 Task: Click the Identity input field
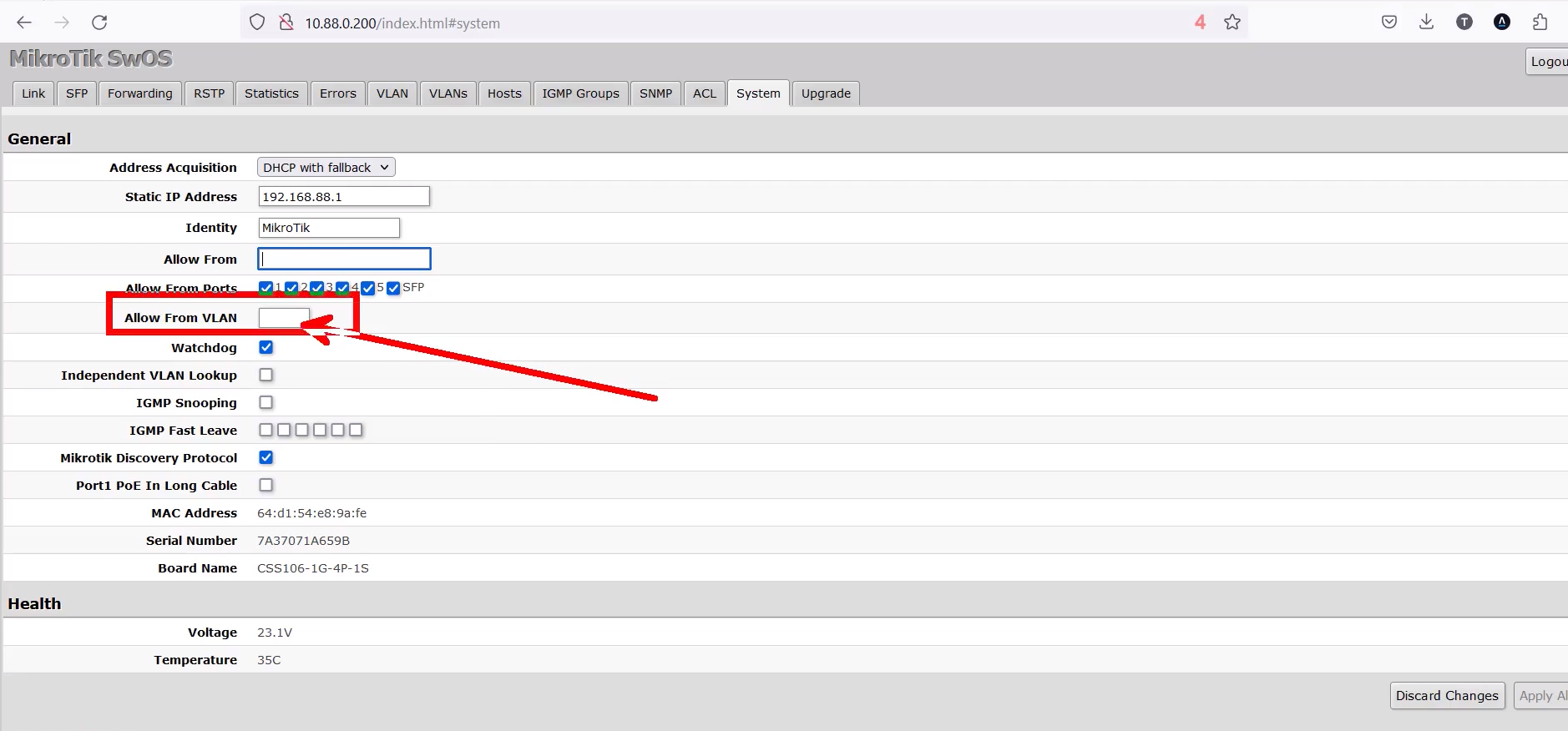[329, 228]
